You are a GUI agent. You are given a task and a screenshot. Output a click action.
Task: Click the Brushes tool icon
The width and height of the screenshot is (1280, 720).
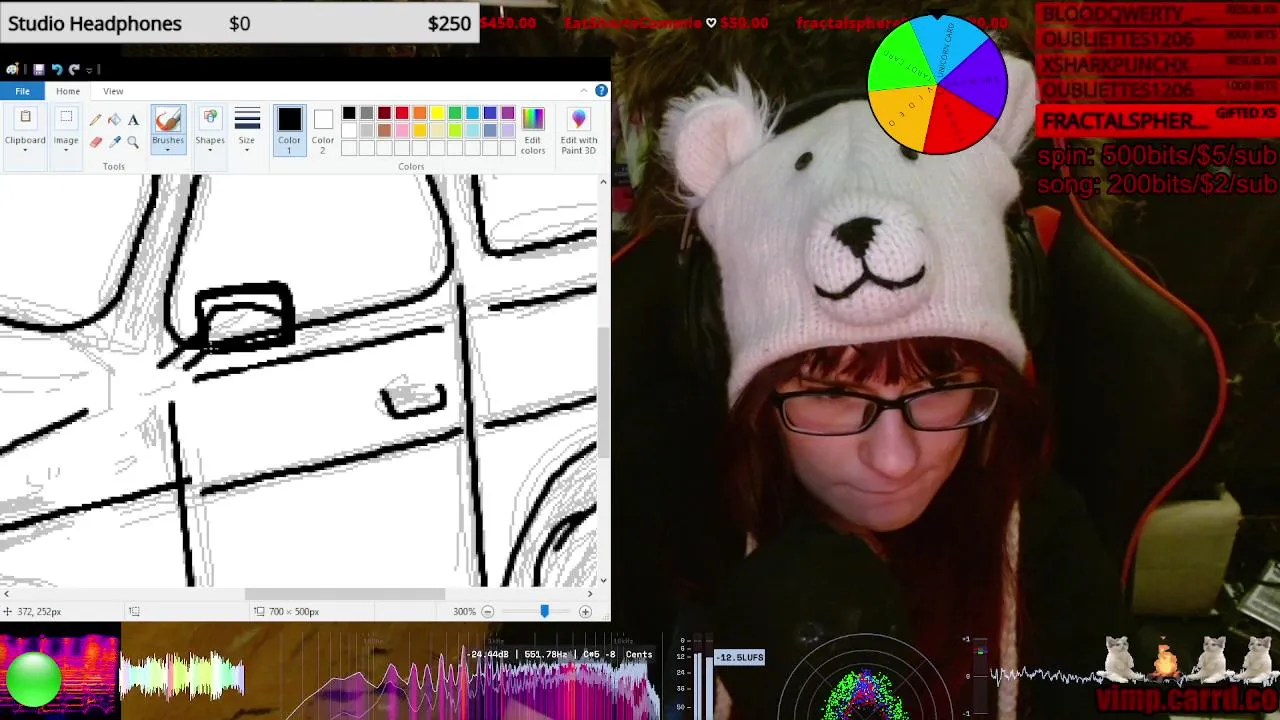click(168, 120)
